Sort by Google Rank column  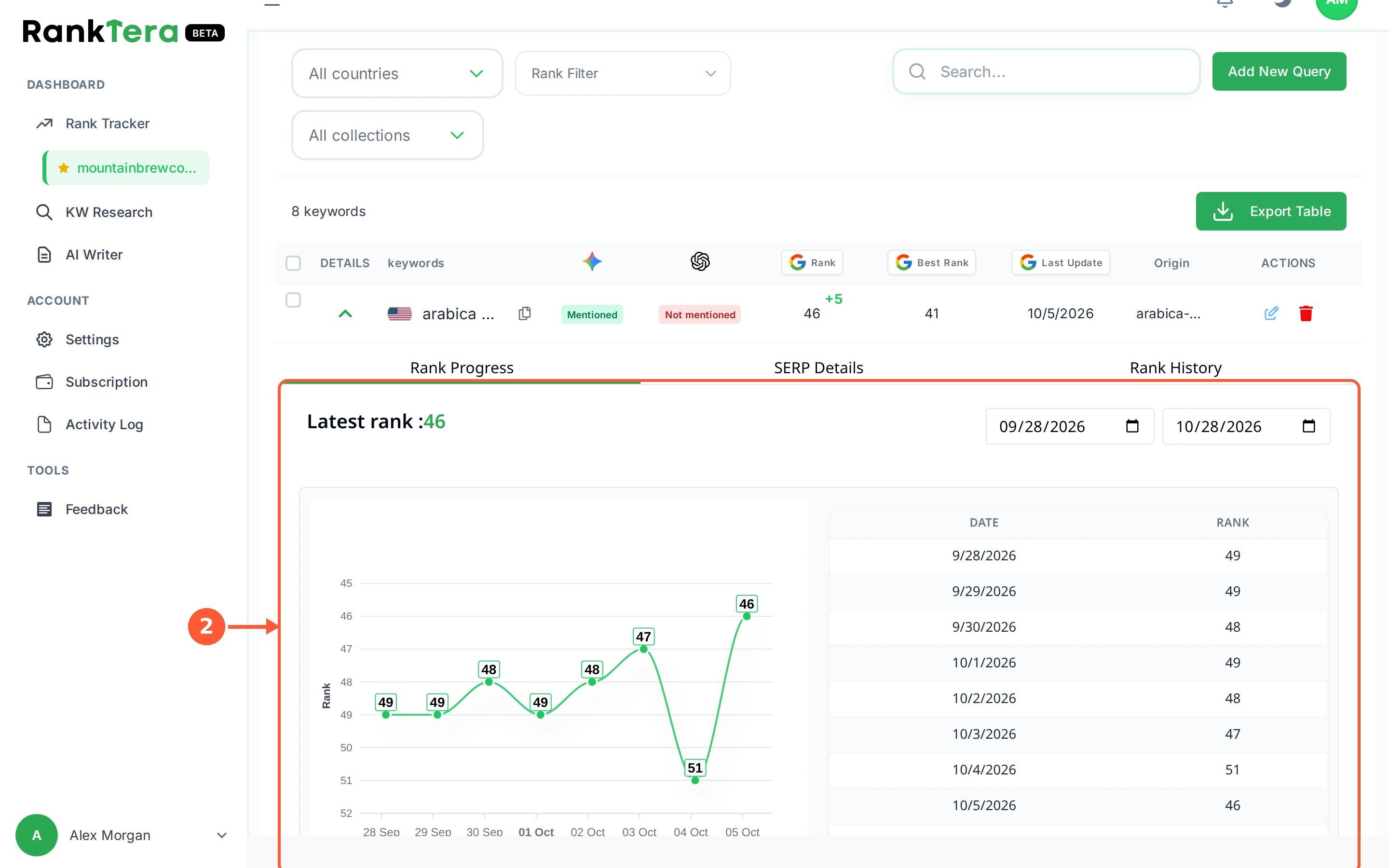tap(812, 262)
